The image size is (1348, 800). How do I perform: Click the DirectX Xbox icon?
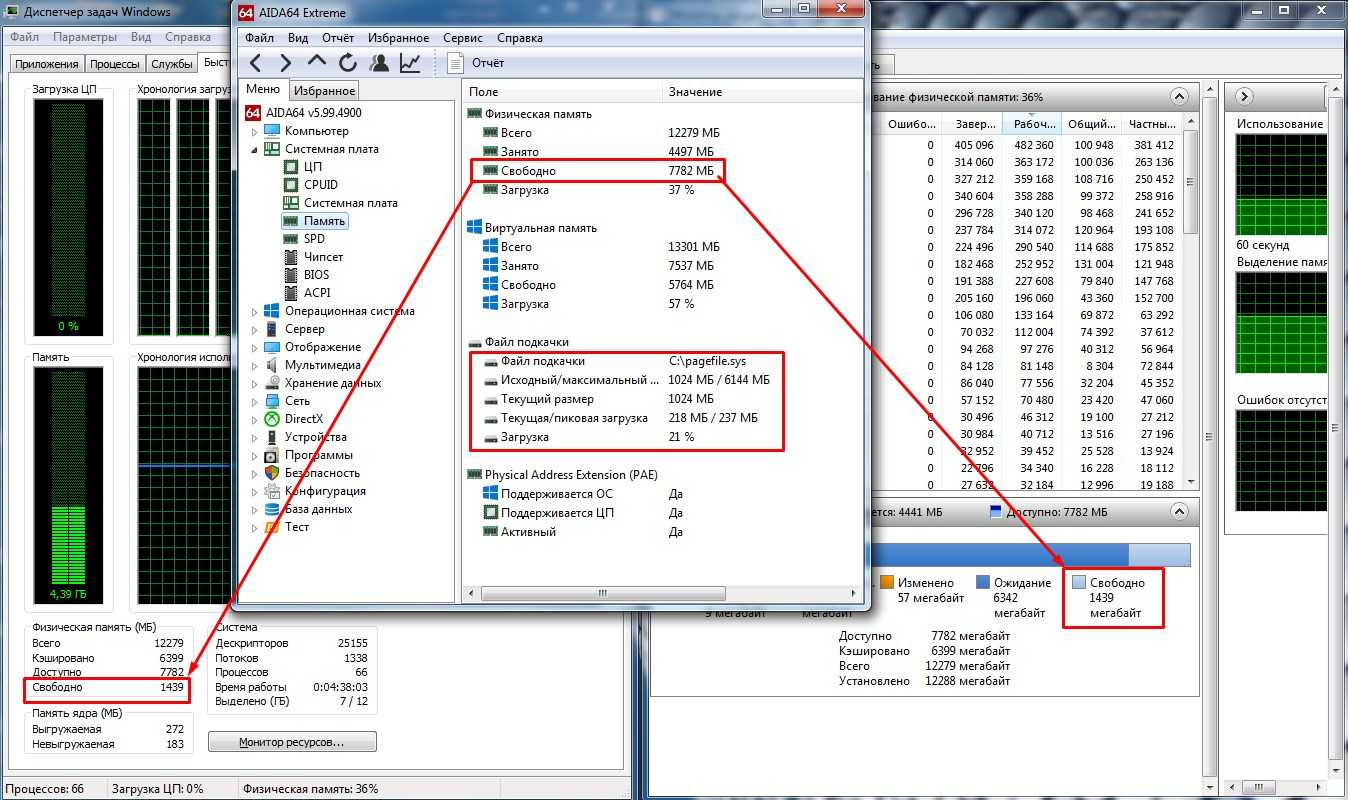(272, 419)
